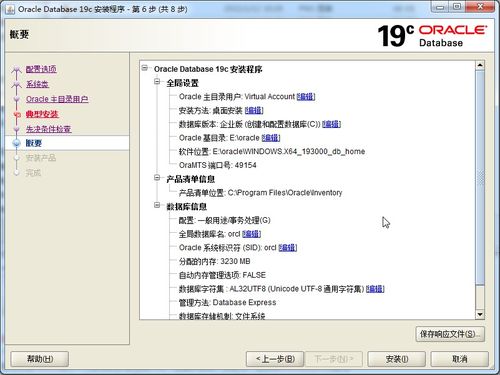Edit the Oracle 基目录 path
Viewport: 500px width, 375px height.
coord(271,138)
